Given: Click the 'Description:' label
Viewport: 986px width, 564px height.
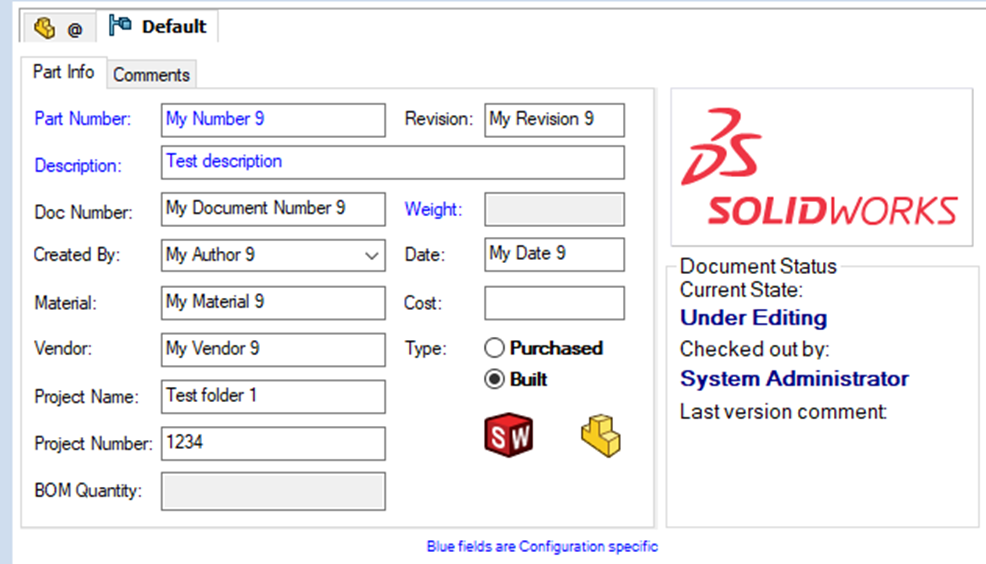Looking at the screenshot, I should pyautogui.click(x=78, y=166).
